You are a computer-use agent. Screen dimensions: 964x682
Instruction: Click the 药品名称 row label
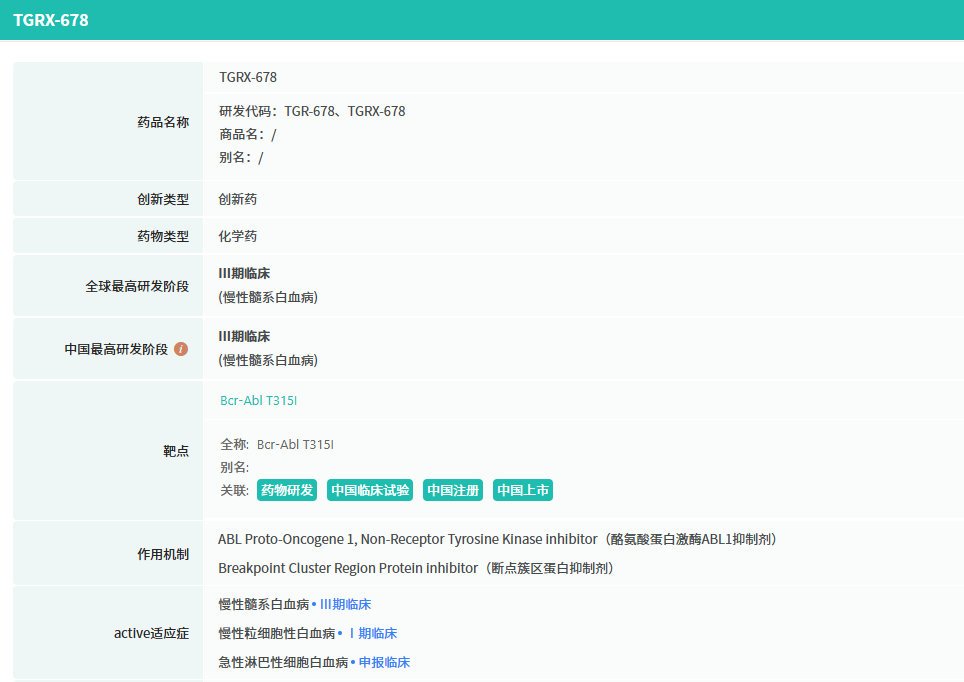tap(163, 122)
